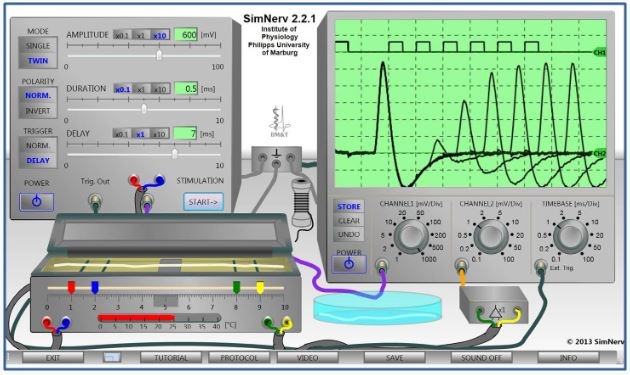Image resolution: width=630 pixels, height=375 pixels.
Task: Click the AMPLITUDE slider handle
Action: coord(159,55)
